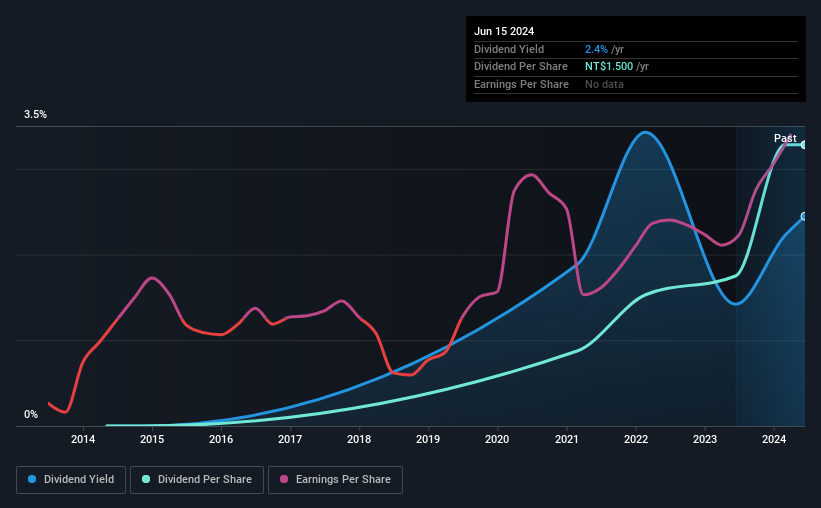The image size is (821, 508).
Task: Click the 2021 x-axis label
Action: coord(567,439)
